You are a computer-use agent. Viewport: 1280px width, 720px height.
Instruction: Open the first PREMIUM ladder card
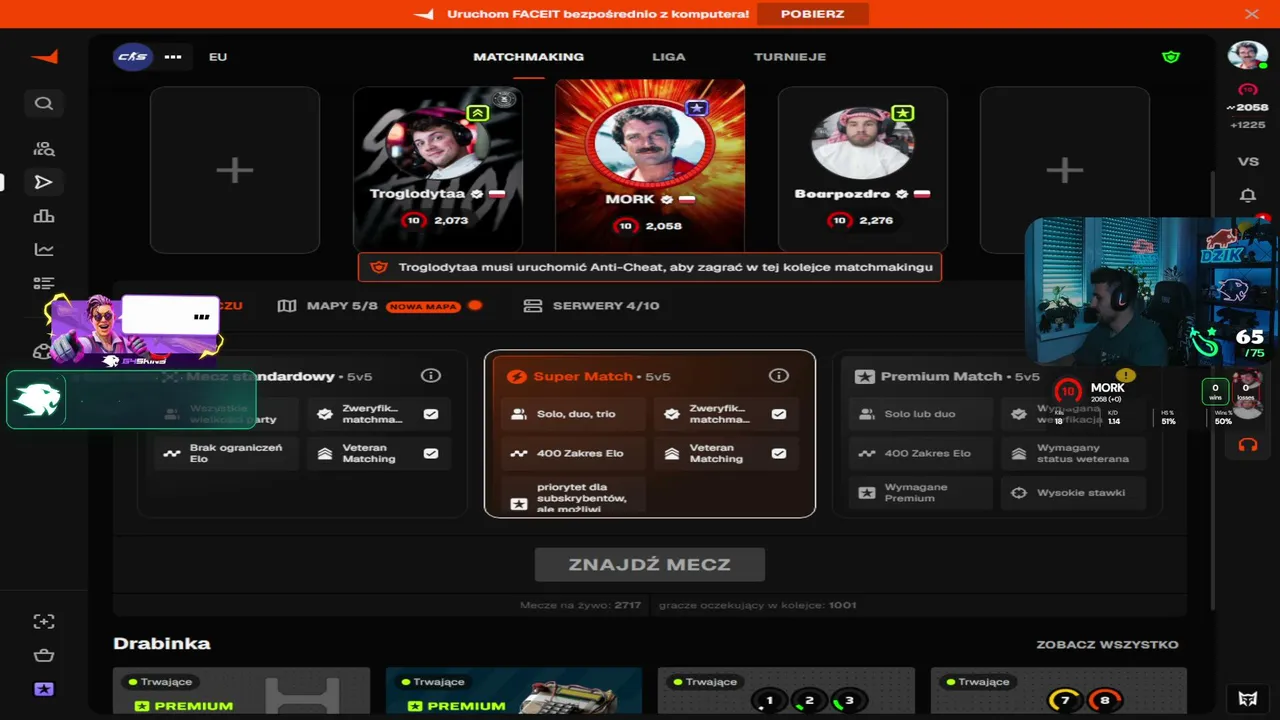click(241, 691)
